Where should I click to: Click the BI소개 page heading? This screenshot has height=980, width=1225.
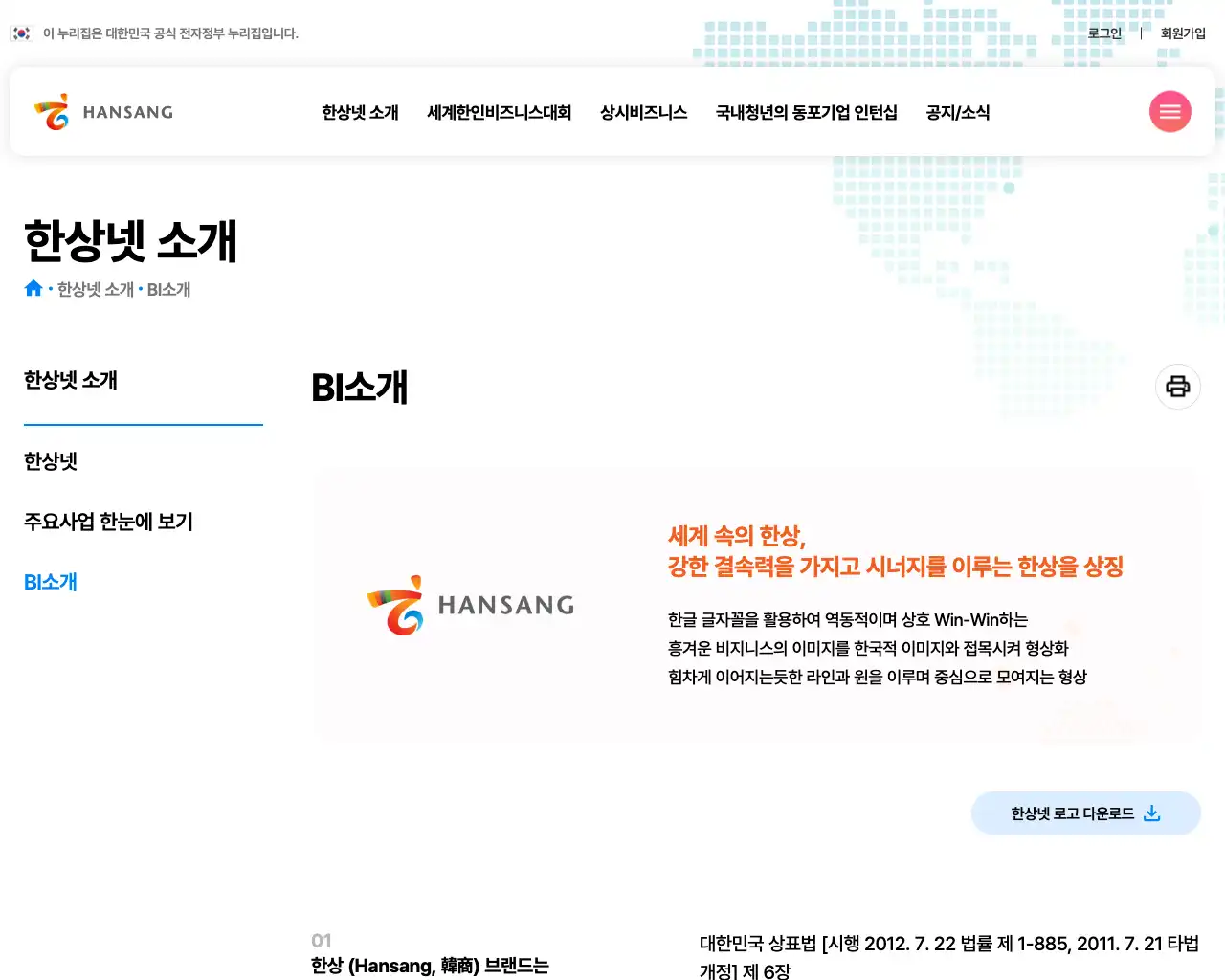(360, 388)
